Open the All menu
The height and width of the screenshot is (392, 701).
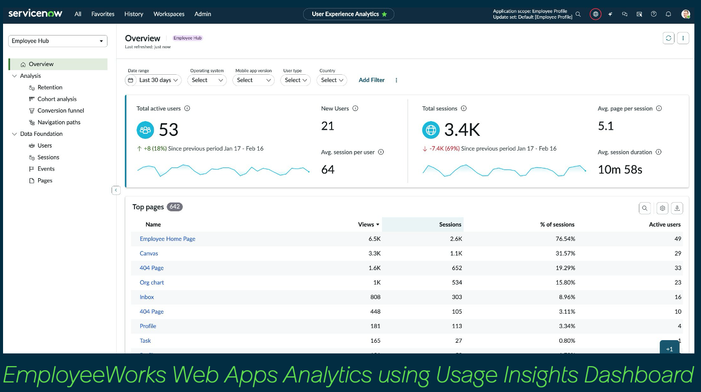(x=78, y=14)
